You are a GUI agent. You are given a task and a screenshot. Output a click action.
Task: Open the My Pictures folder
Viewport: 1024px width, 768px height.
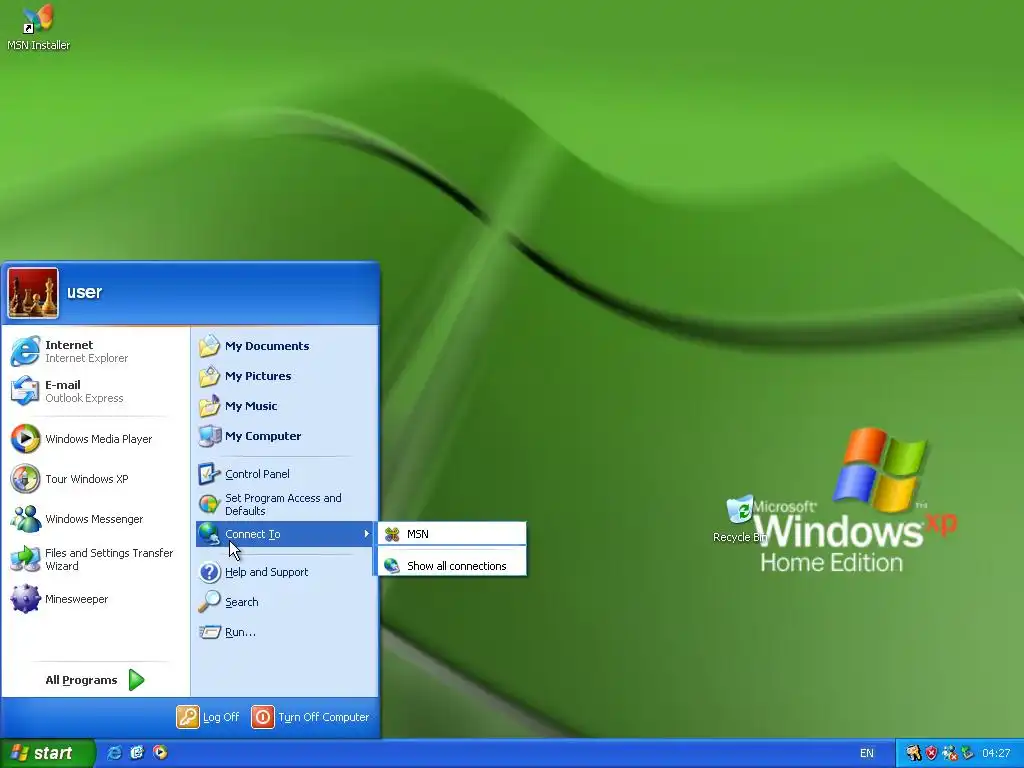pyautogui.click(x=285, y=376)
